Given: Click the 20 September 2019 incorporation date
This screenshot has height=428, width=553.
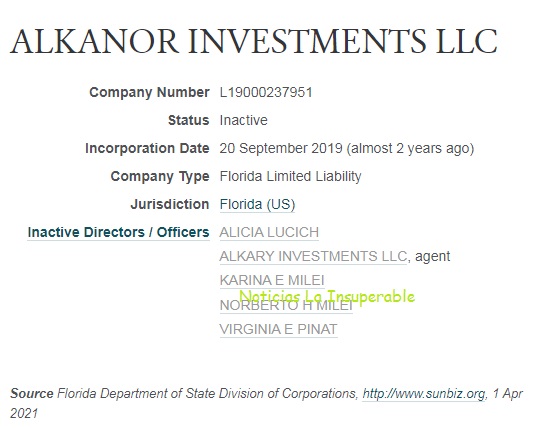Looking at the screenshot, I should pos(281,148).
